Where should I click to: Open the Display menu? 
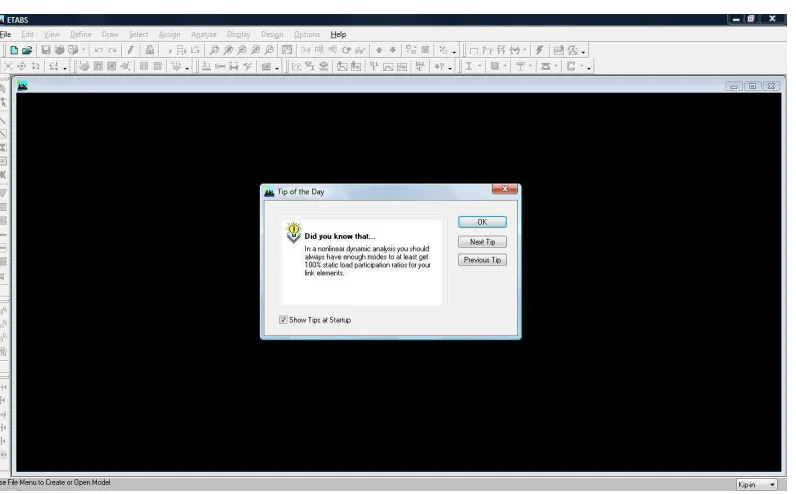coord(239,35)
